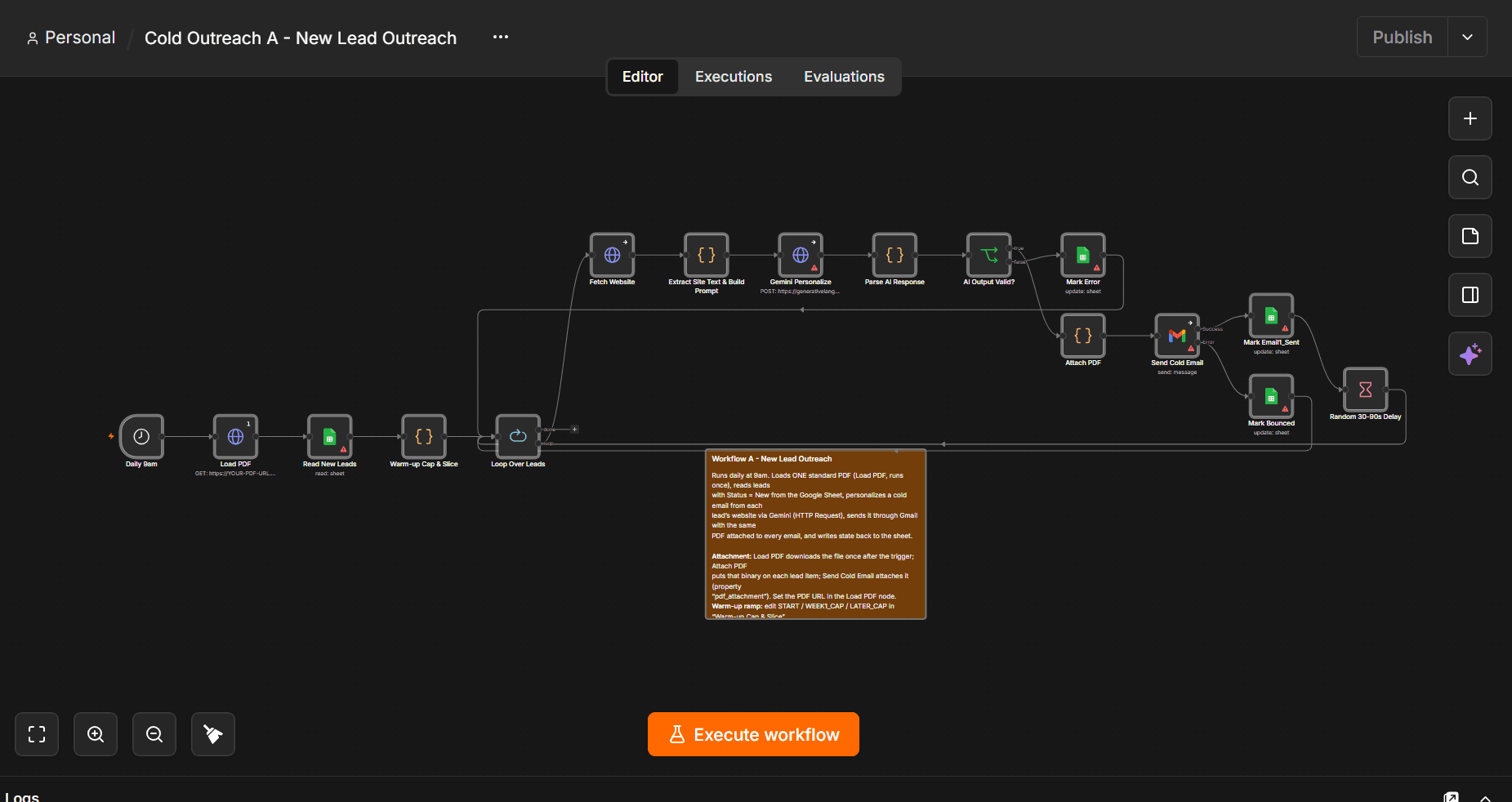
Task: Click the plus on Loop Over Leads done output
Action: 574,429
